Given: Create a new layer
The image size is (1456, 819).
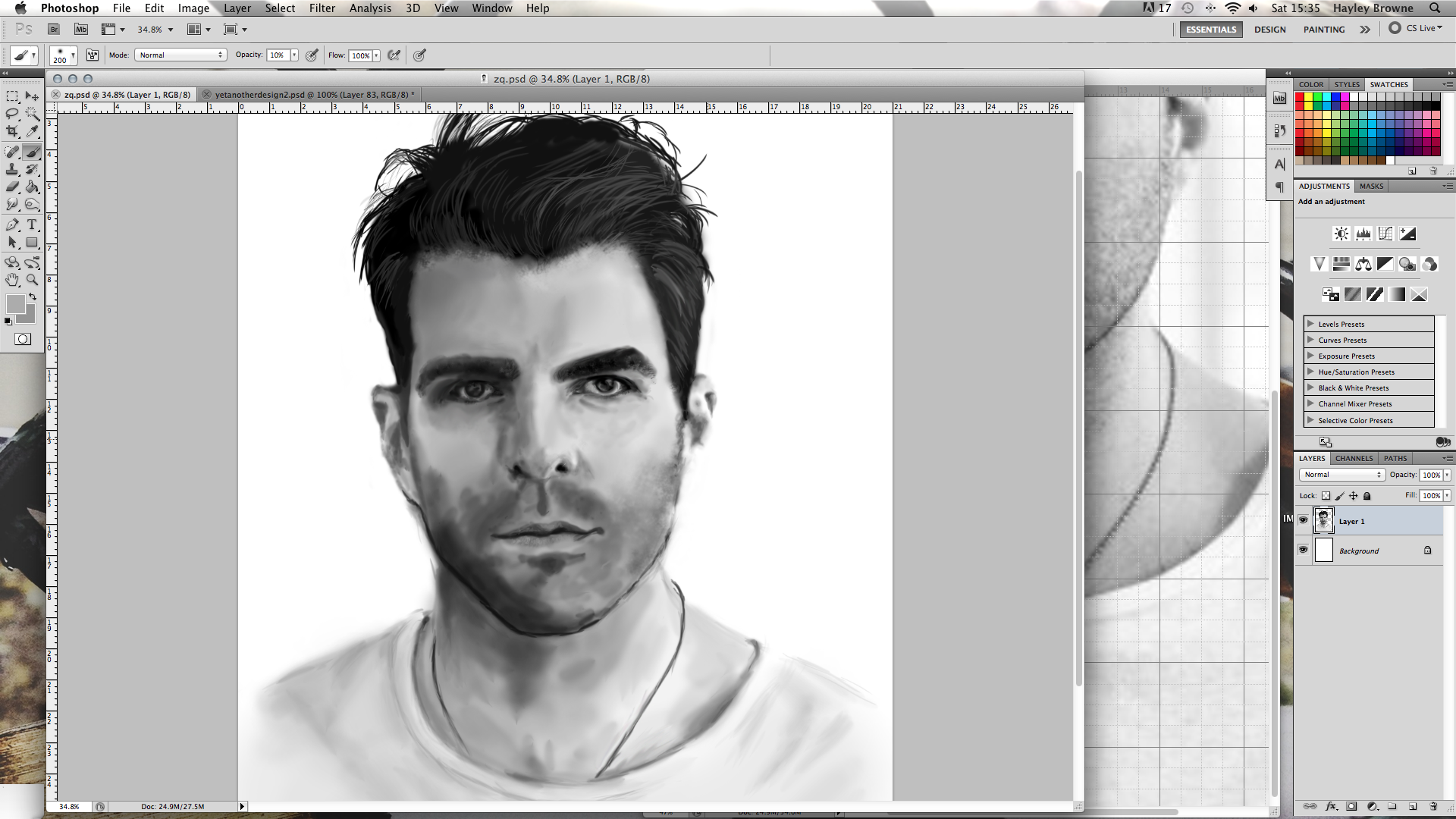Looking at the screenshot, I should [x=1412, y=806].
